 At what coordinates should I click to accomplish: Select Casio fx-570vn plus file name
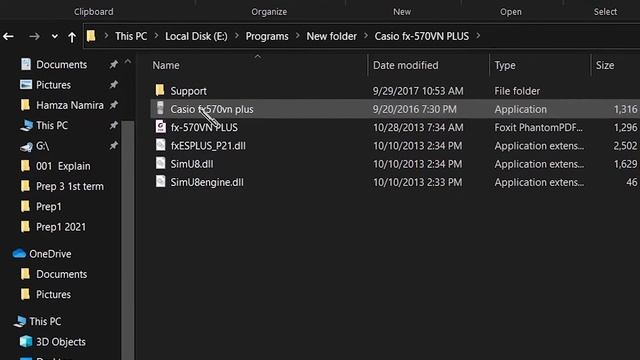(x=212, y=109)
